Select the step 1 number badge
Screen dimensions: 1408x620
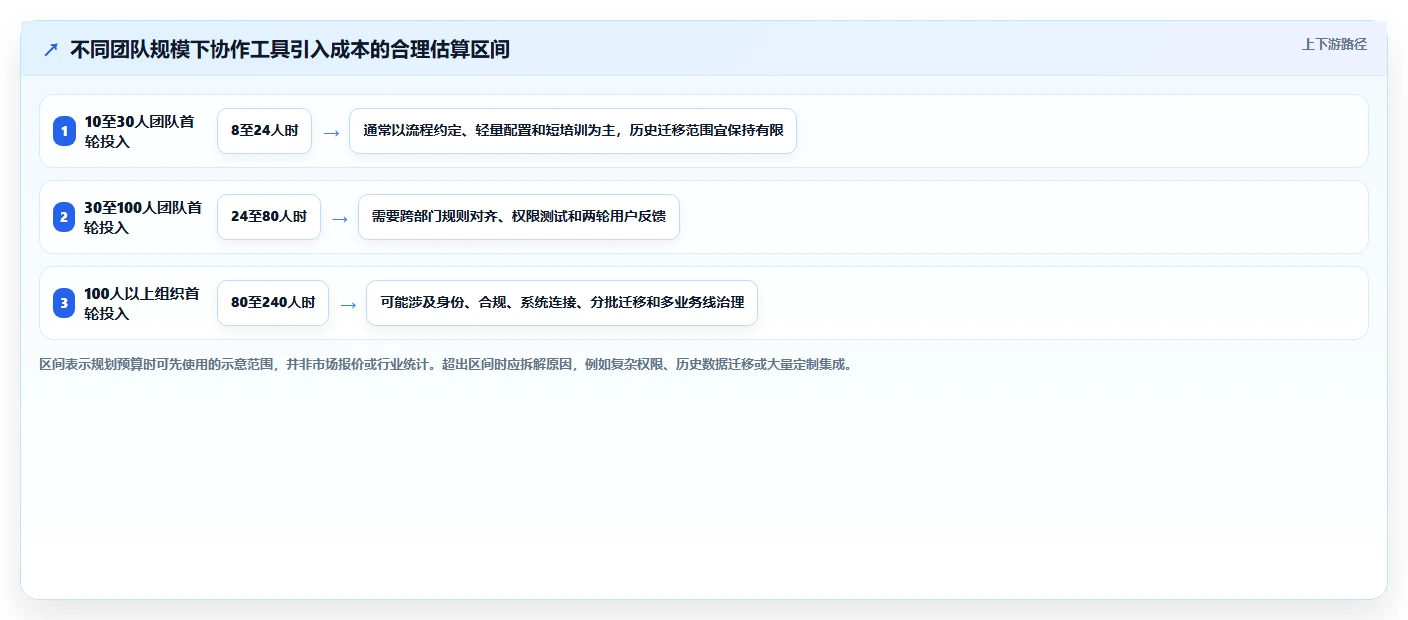tap(64, 131)
